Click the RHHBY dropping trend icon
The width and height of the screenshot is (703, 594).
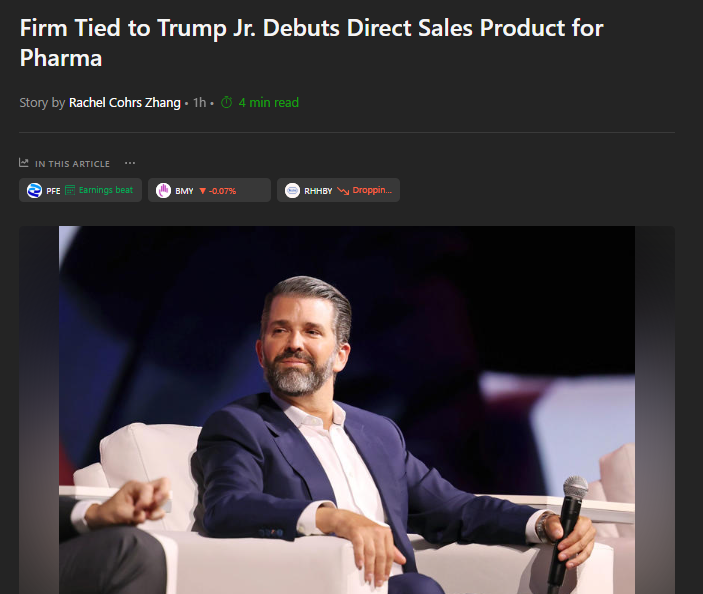click(343, 191)
